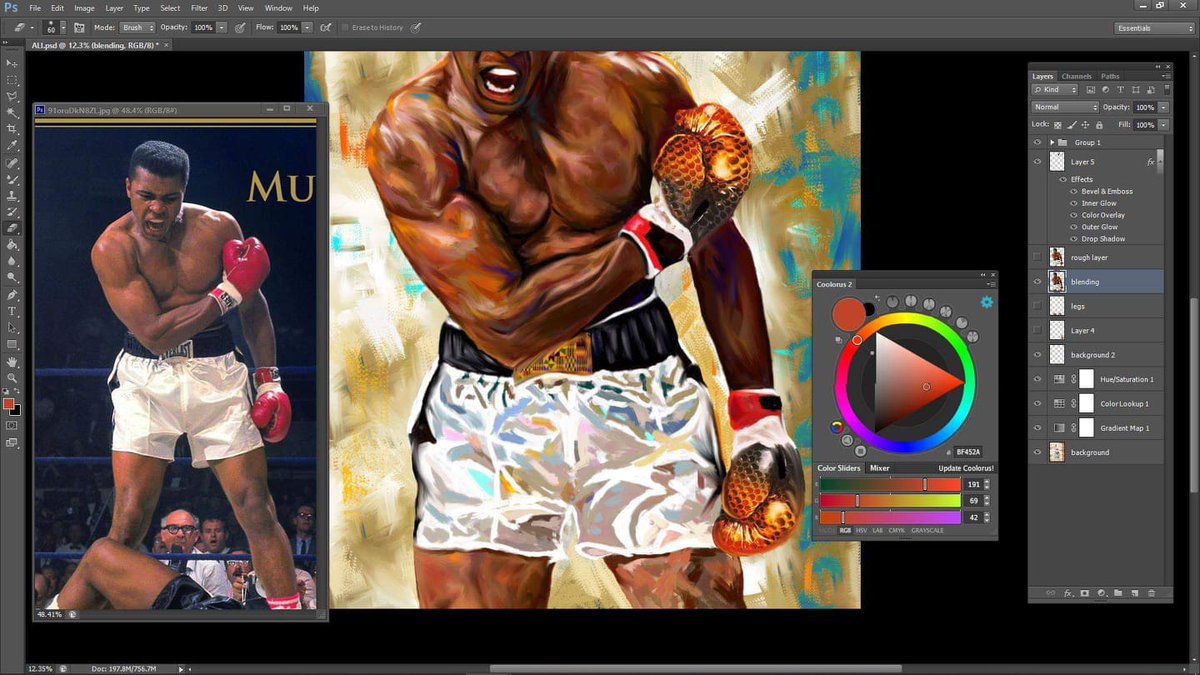Screen dimensions: 1200x675
Task: Open the Flow dropdown arrow
Action: point(307,28)
